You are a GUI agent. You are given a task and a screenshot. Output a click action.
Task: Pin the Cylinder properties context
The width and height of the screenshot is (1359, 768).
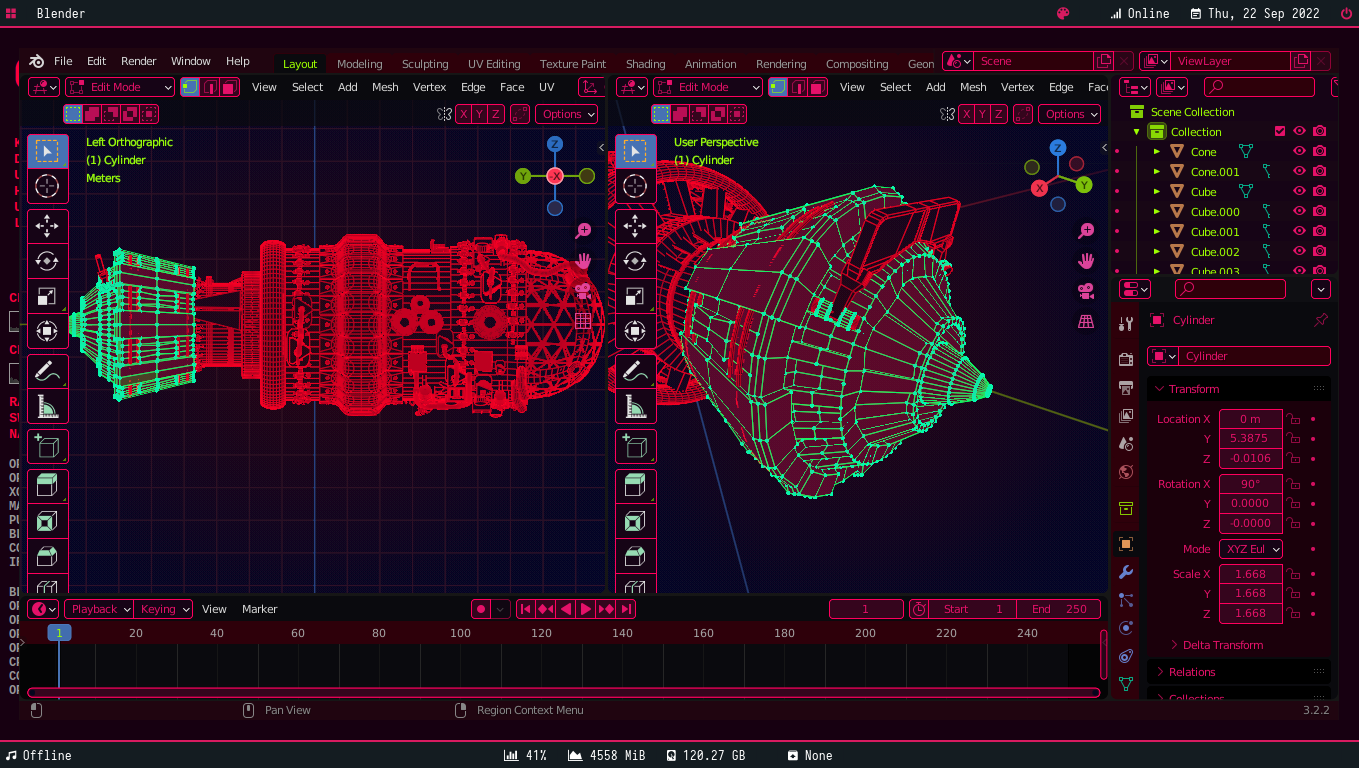coord(1321,320)
